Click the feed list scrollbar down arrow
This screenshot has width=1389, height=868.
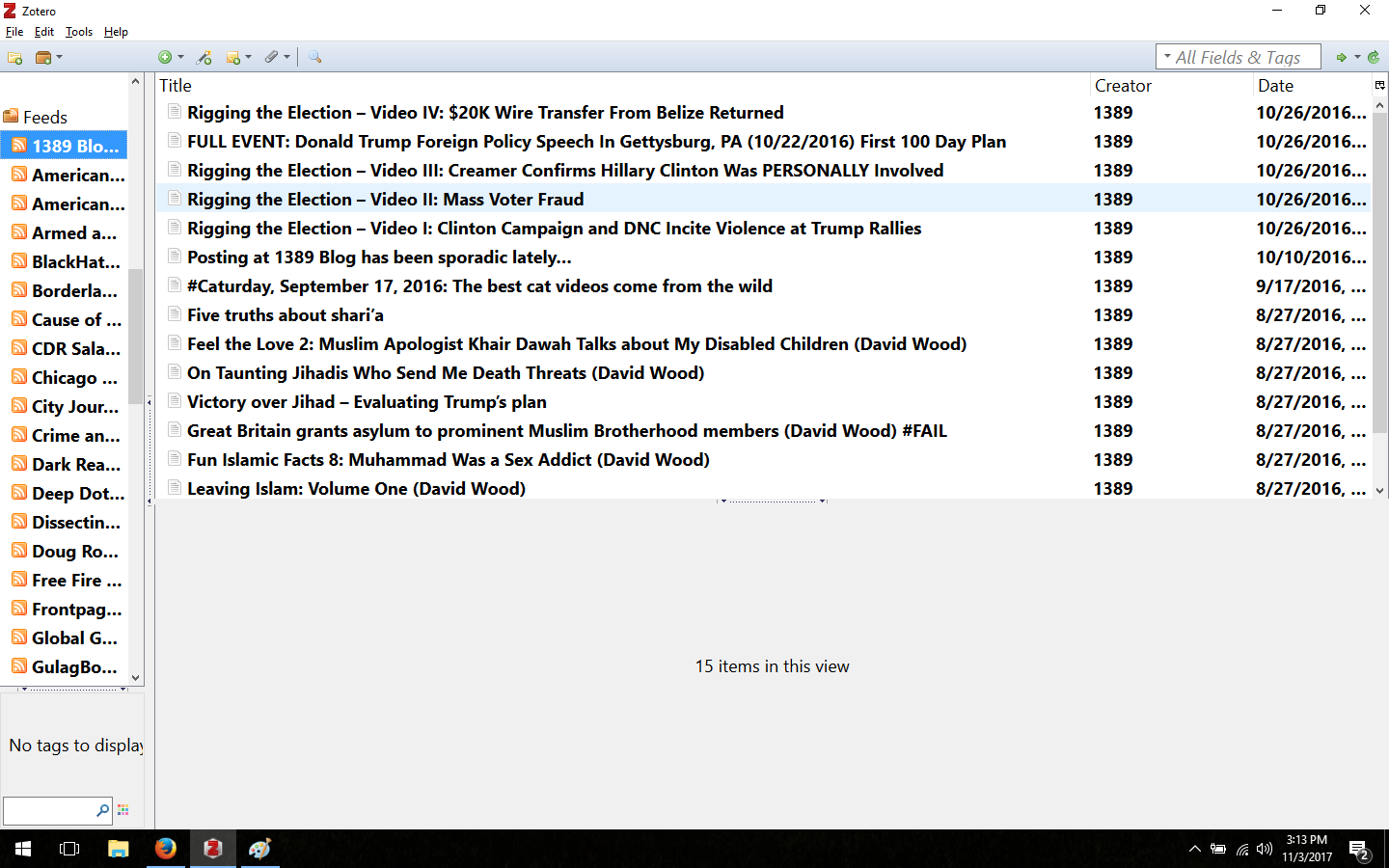[x=135, y=678]
